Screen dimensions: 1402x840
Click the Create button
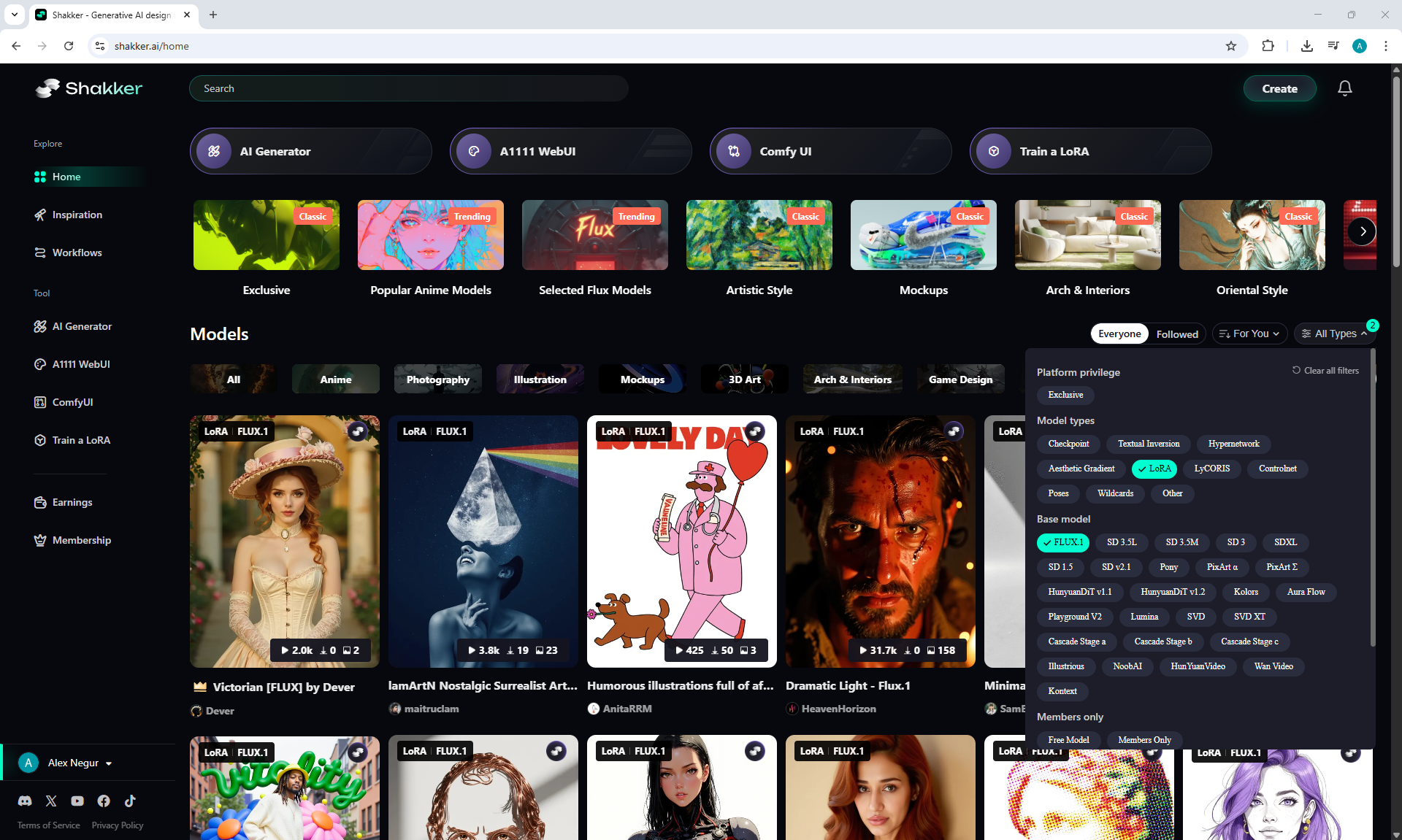[x=1279, y=88]
